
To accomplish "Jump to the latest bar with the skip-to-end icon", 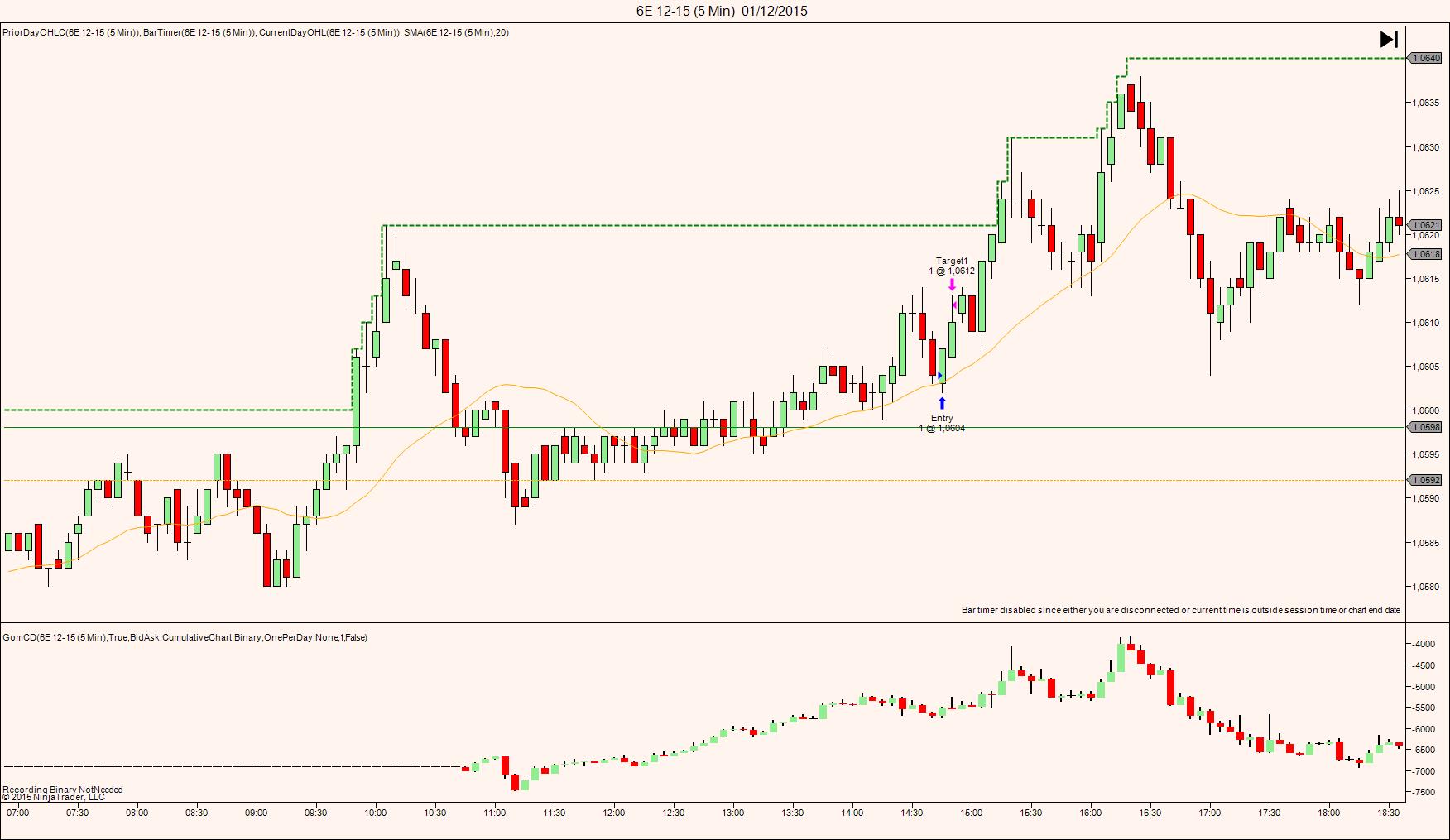I will click(x=1389, y=39).
